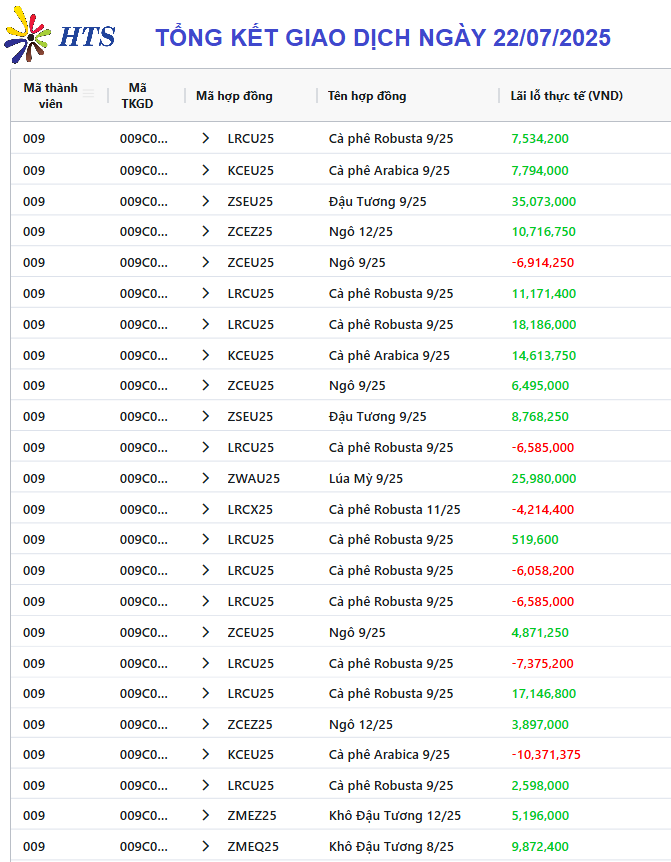Screen dimensions: 671x862
Task: Select the Đậu Tương 9/25 cell with 8,768,250
Action: click(x=378, y=417)
